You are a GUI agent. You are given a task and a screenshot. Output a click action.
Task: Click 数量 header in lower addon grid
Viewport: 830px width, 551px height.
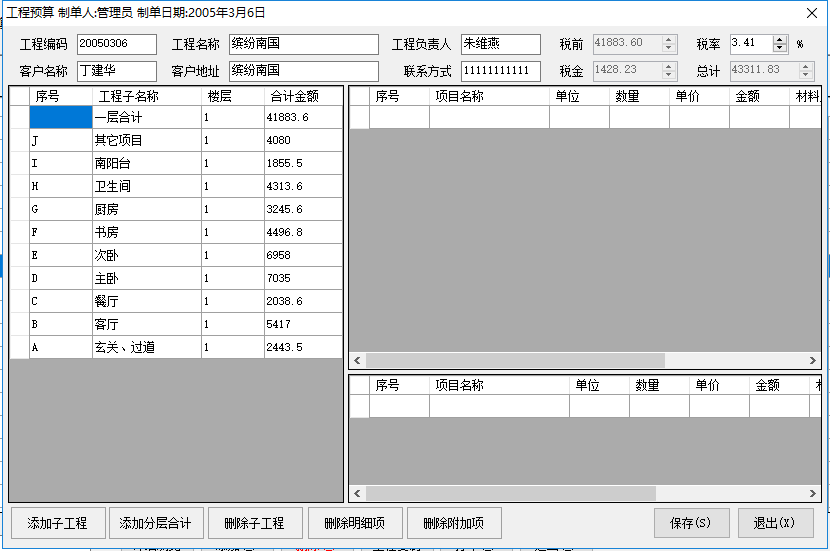659,385
